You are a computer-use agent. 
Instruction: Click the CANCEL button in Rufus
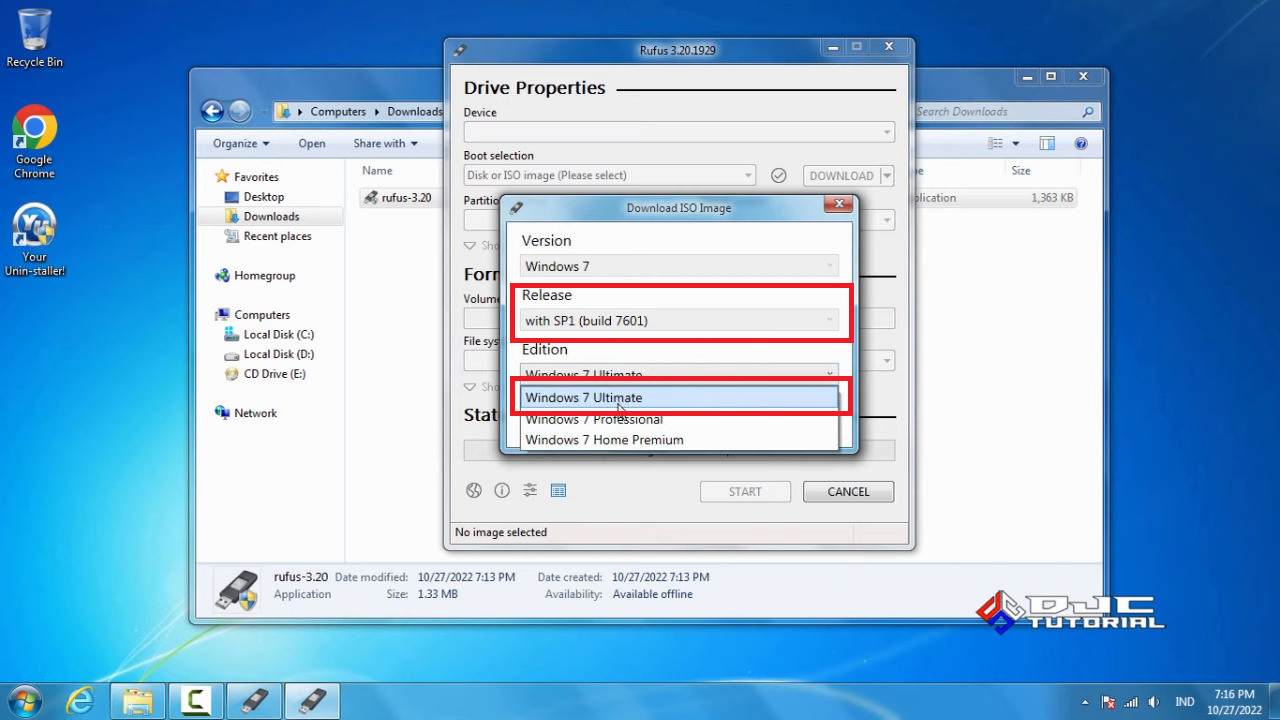click(848, 491)
